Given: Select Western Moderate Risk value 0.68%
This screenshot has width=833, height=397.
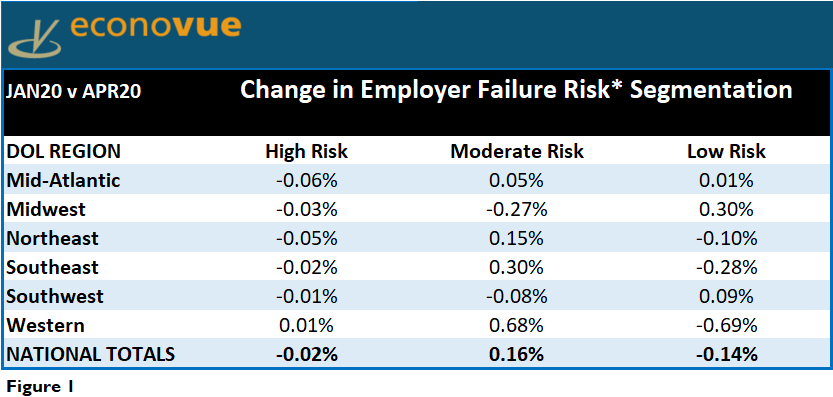Looking at the screenshot, I should point(517,325).
